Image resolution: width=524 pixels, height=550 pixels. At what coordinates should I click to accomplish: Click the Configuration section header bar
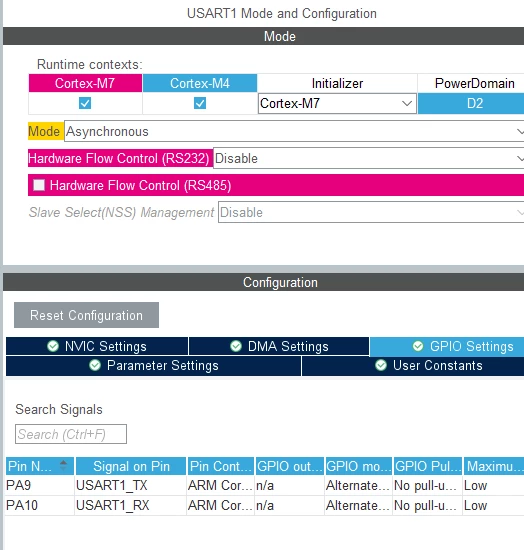(263, 282)
